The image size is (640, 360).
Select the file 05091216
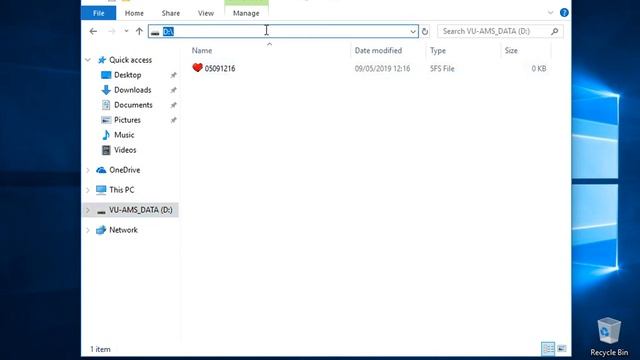pos(220,69)
